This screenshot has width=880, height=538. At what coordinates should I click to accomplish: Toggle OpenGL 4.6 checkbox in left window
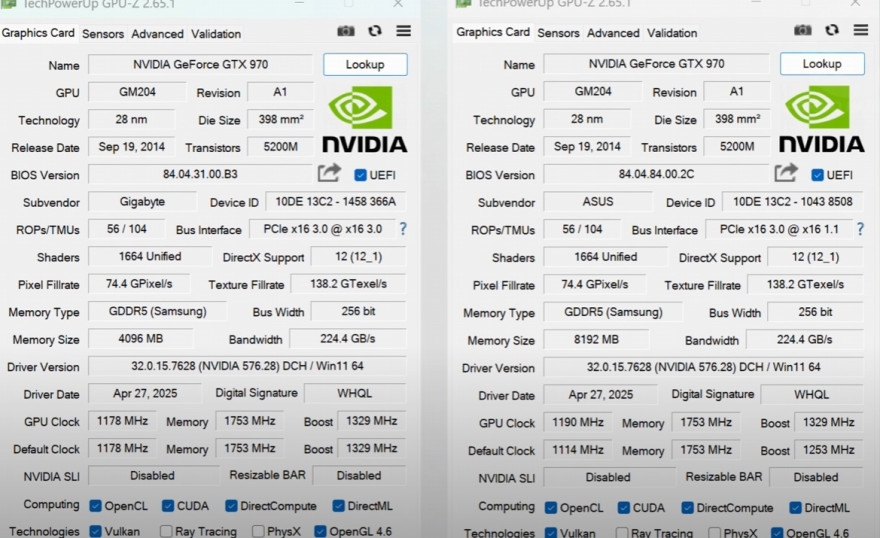coord(320,531)
